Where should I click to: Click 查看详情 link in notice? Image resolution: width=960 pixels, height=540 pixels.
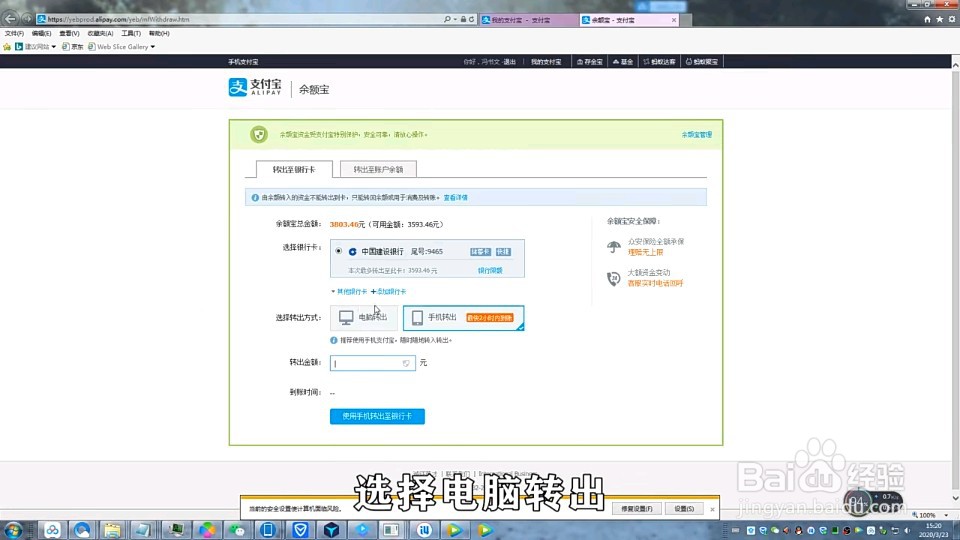[456, 198]
